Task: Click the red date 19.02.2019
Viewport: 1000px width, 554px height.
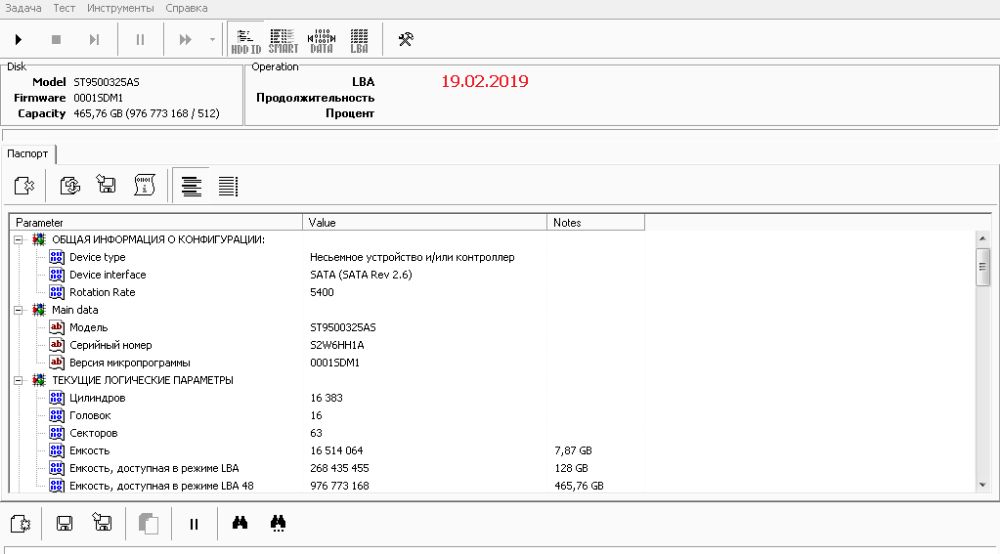Action: [485, 82]
